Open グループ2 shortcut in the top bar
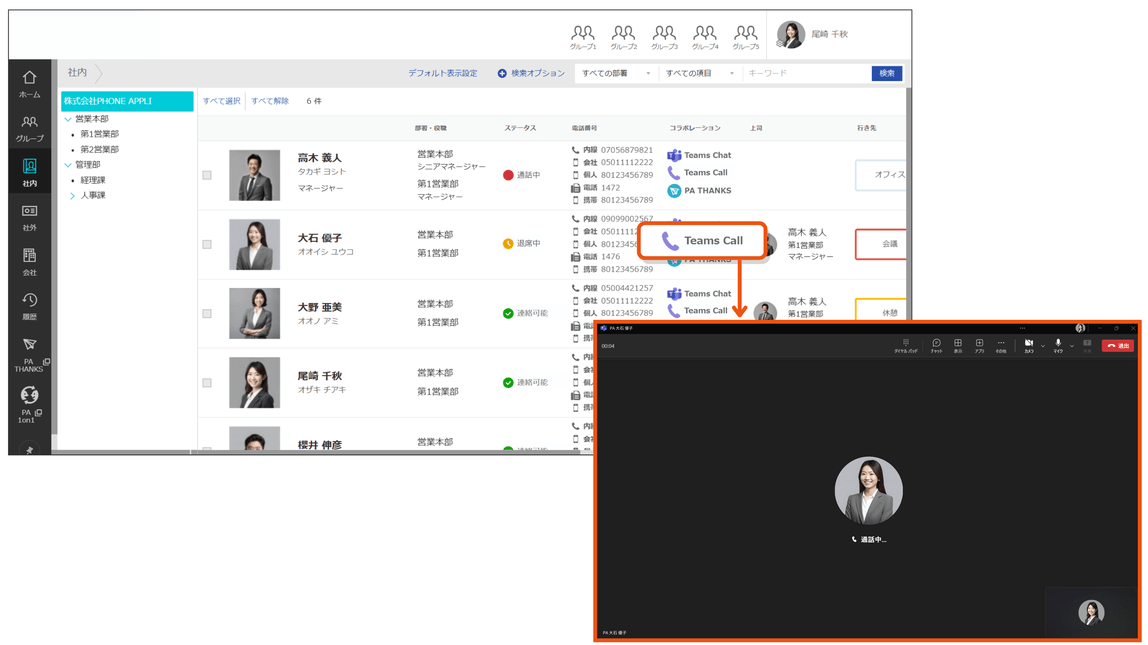The height and width of the screenshot is (645, 1148). (624, 37)
